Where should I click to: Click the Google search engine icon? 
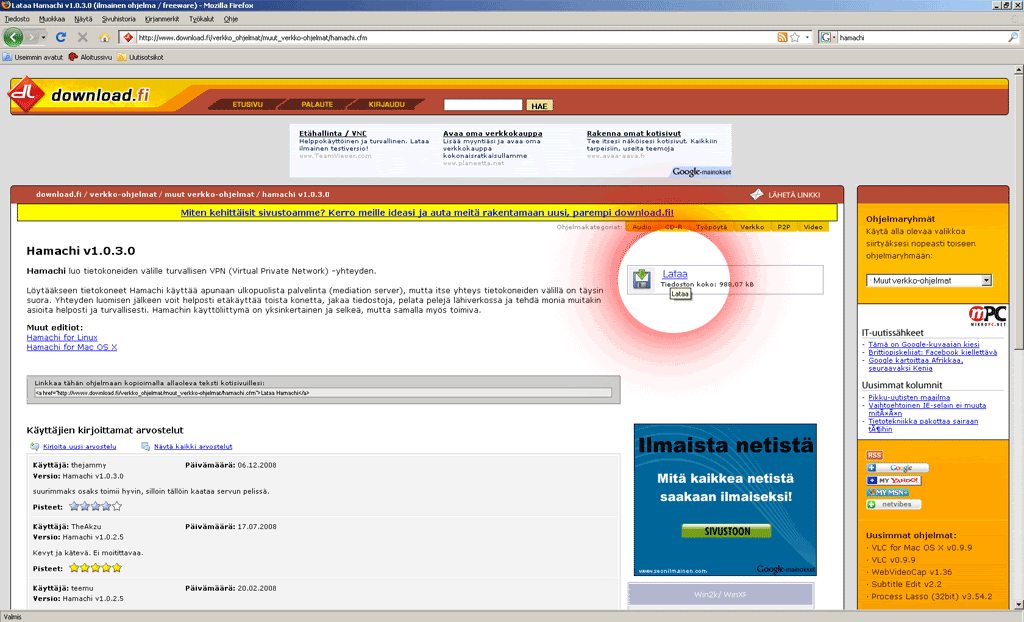825,37
